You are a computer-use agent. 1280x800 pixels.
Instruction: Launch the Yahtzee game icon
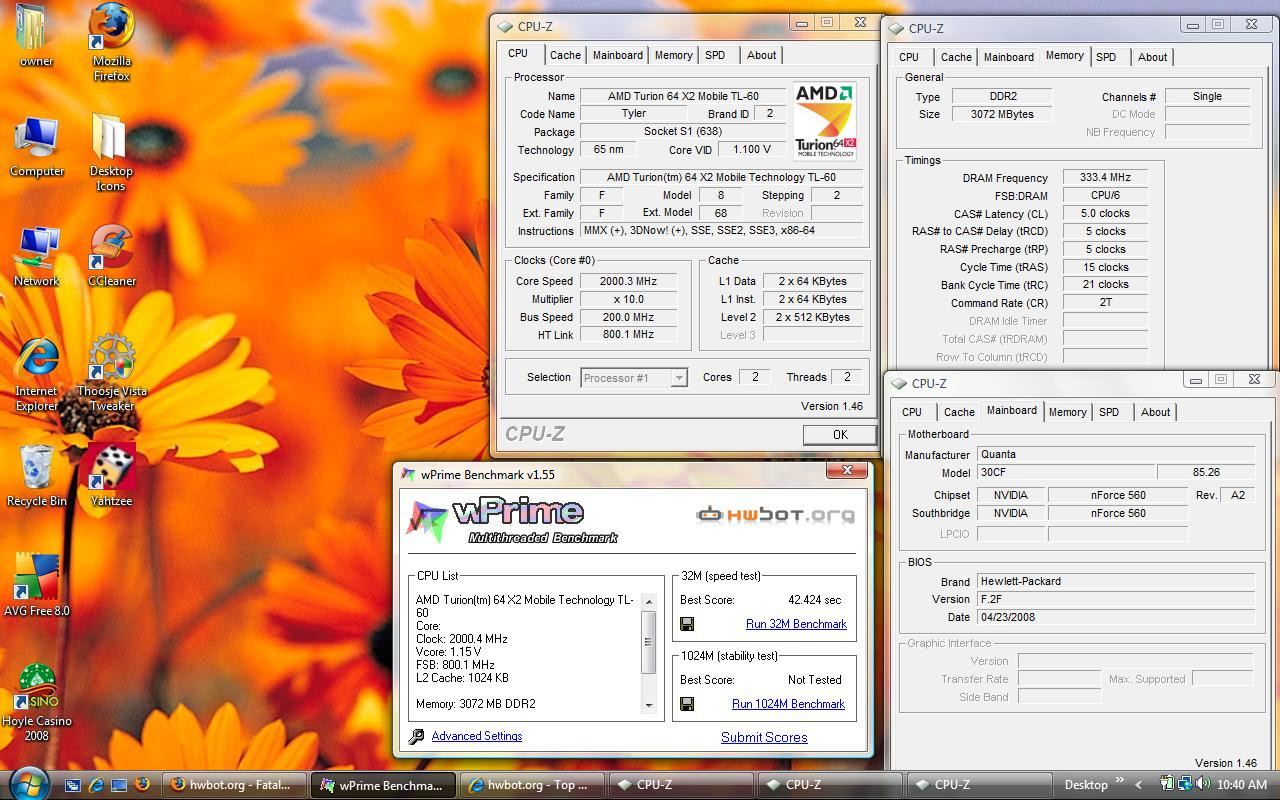coord(112,477)
